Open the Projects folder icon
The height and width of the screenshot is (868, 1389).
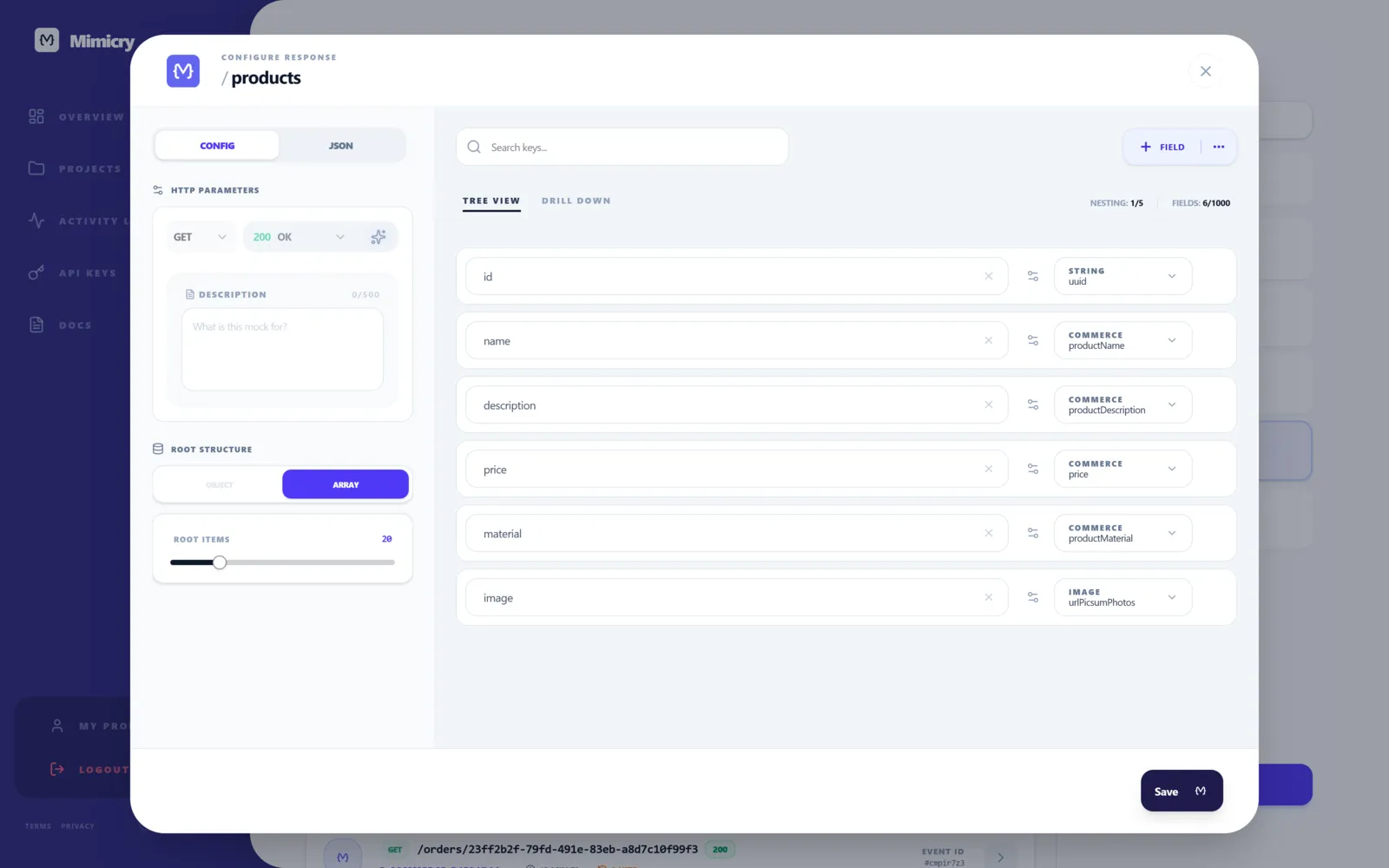(36, 168)
